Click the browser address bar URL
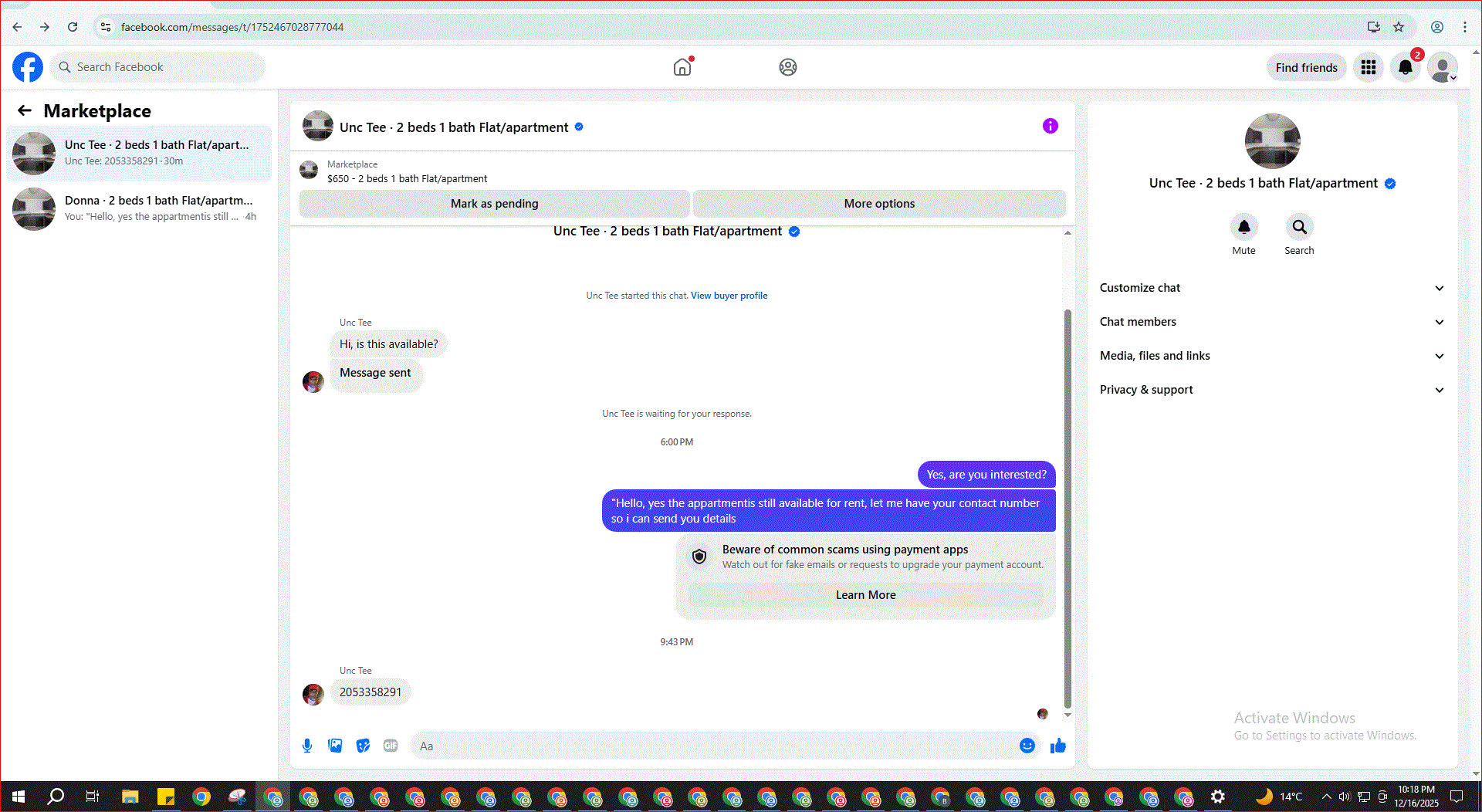The width and height of the screenshot is (1482, 812). tap(232, 27)
